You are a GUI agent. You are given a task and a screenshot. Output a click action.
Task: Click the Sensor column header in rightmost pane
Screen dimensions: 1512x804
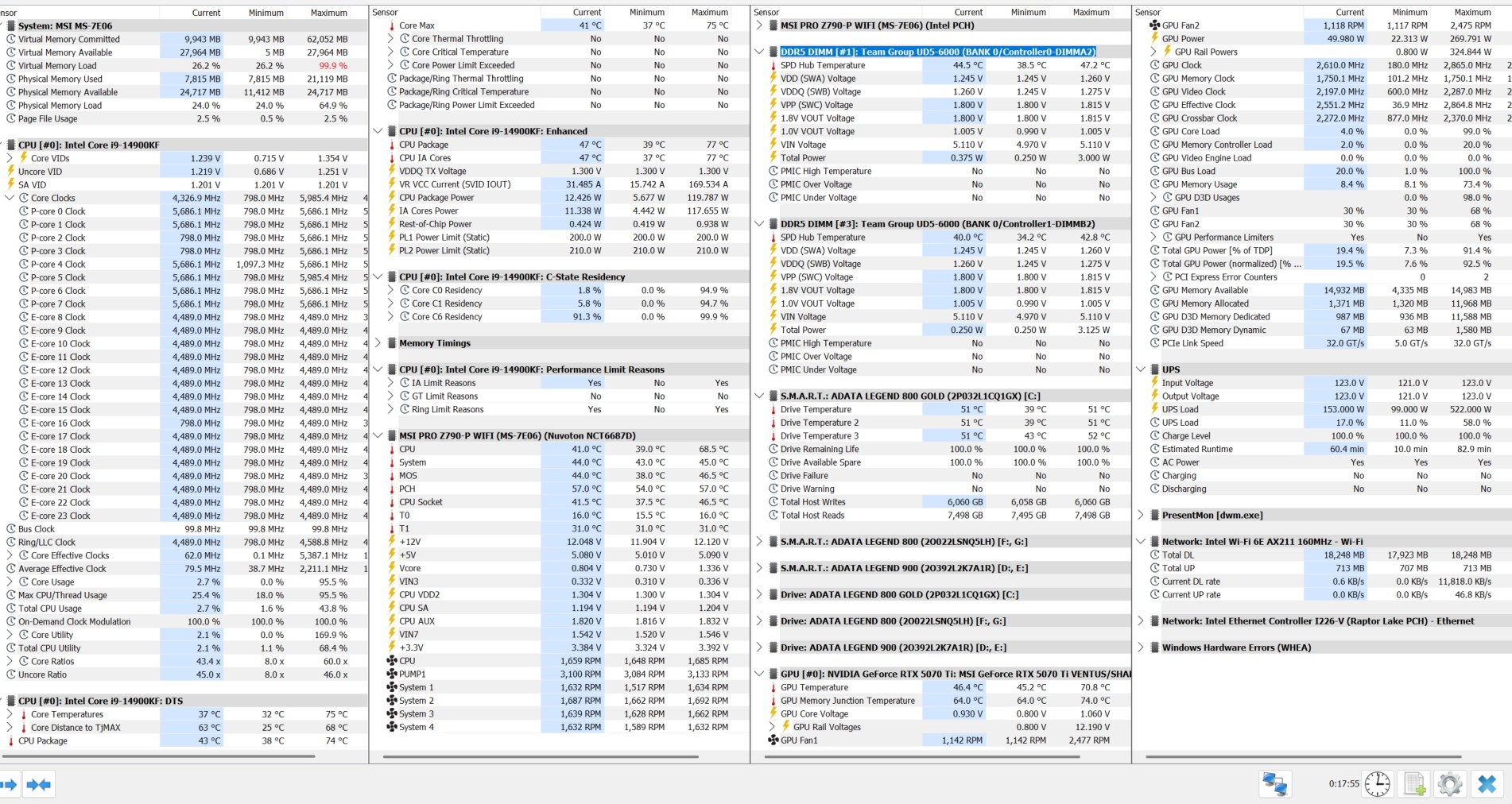(1148, 13)
